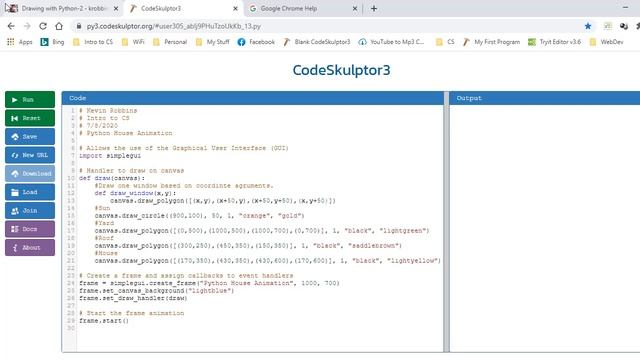Click the CodeSkulptor3 page title
The image size is (640, 360).
(x=341, y=70)
